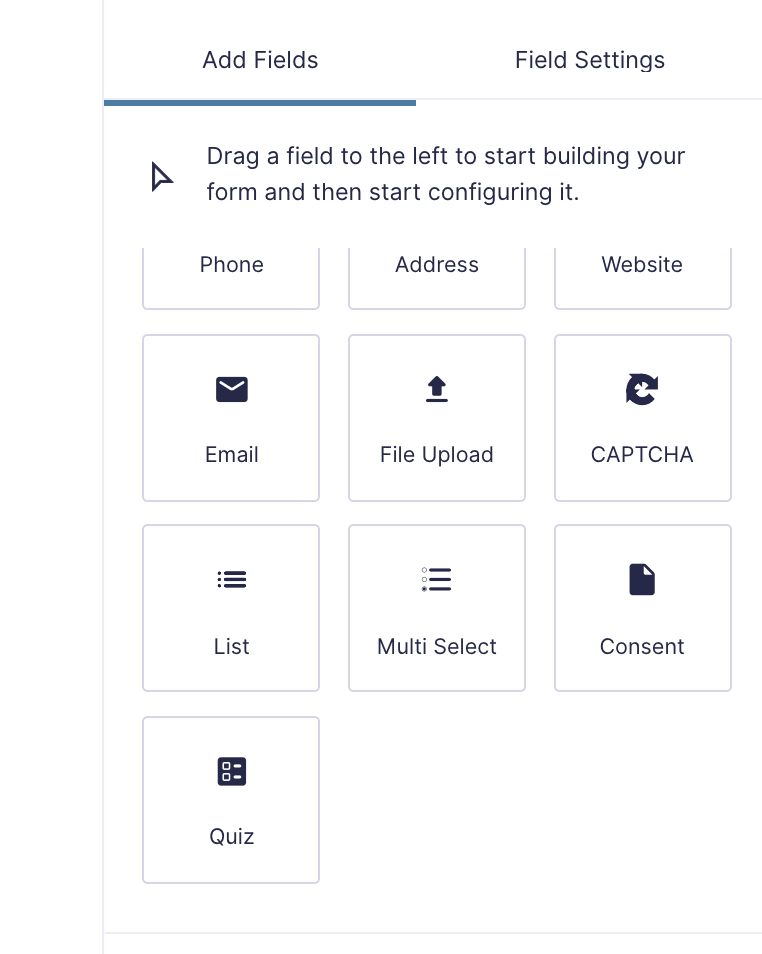Click the Multi Select options icon

pos(437,580)
